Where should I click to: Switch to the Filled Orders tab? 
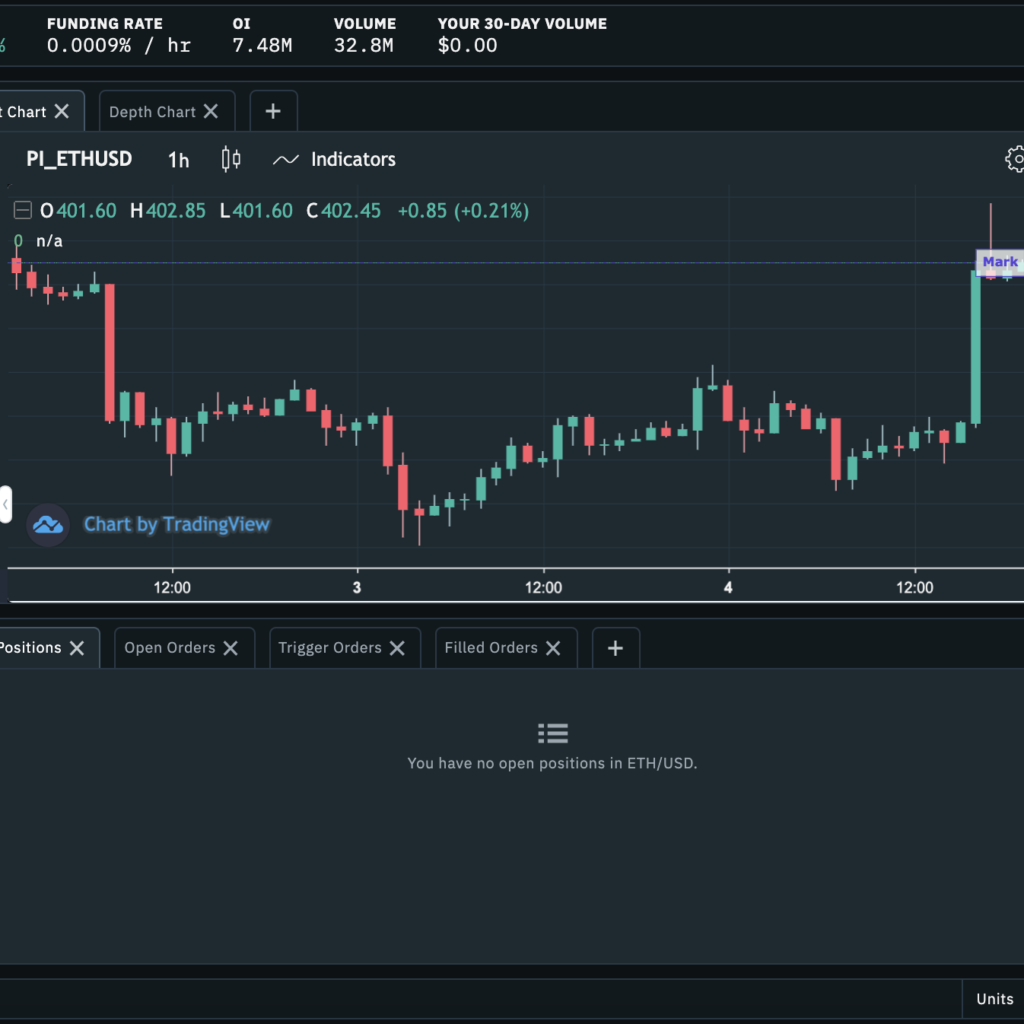click(x=492, y=647)
